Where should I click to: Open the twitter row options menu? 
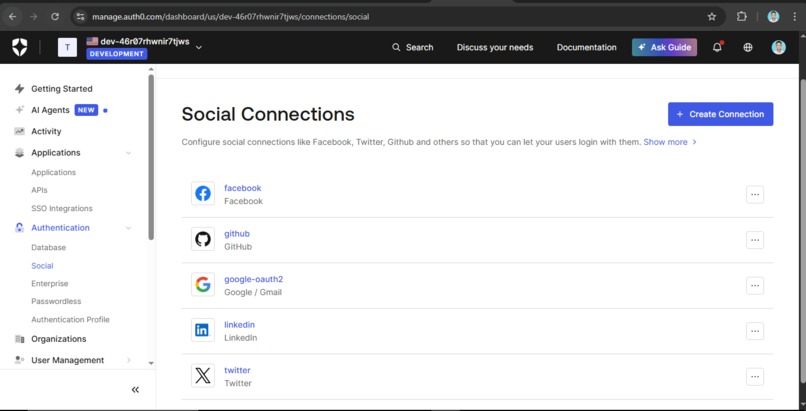tap(755, 377)
